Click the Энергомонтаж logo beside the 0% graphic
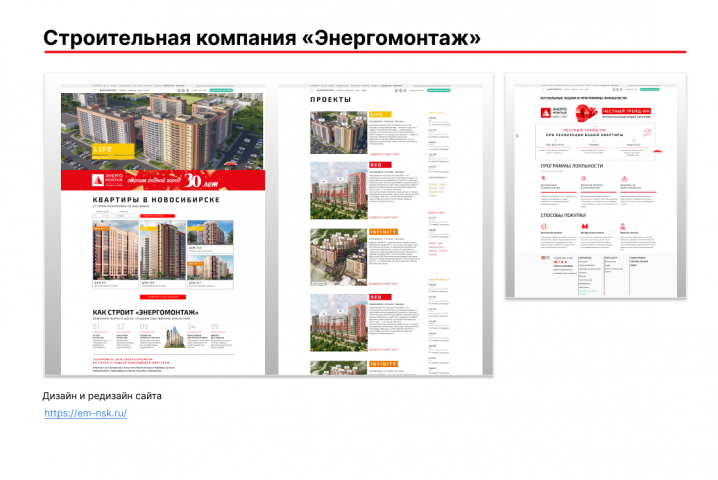This screenshot has height=480, width=718. [x=554, y=113]
